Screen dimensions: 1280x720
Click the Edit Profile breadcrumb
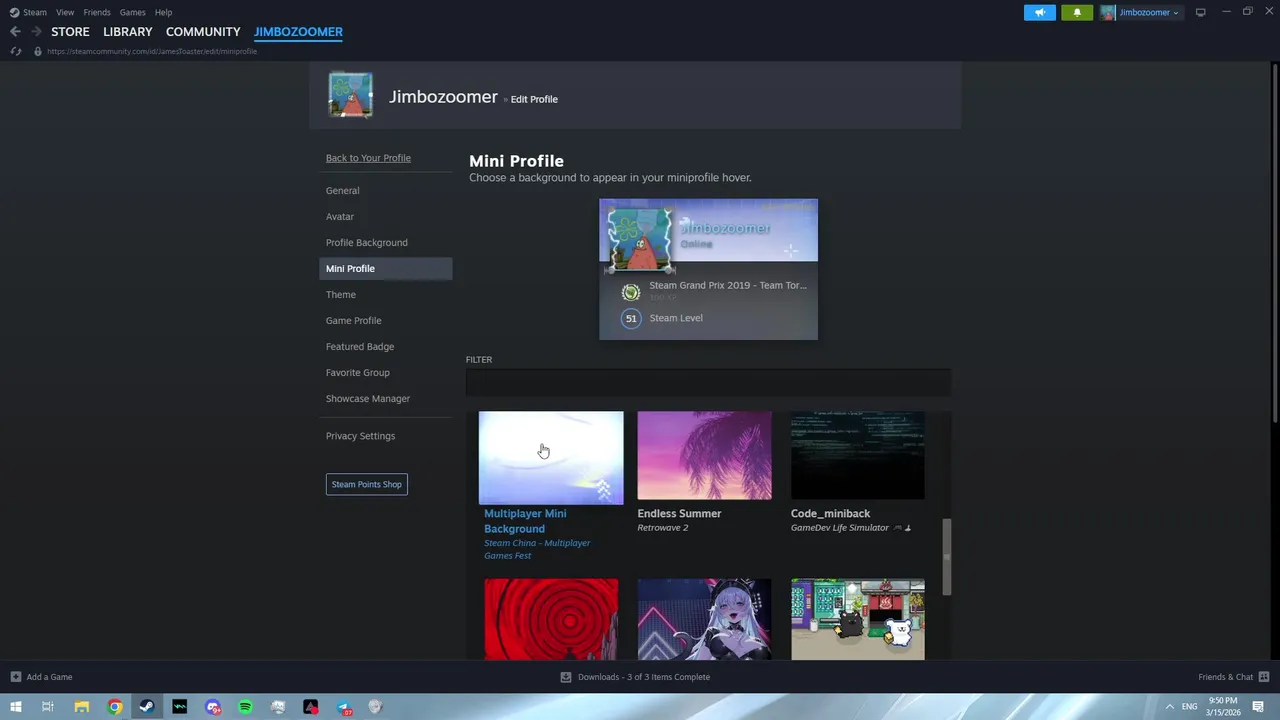click(534, 99)
